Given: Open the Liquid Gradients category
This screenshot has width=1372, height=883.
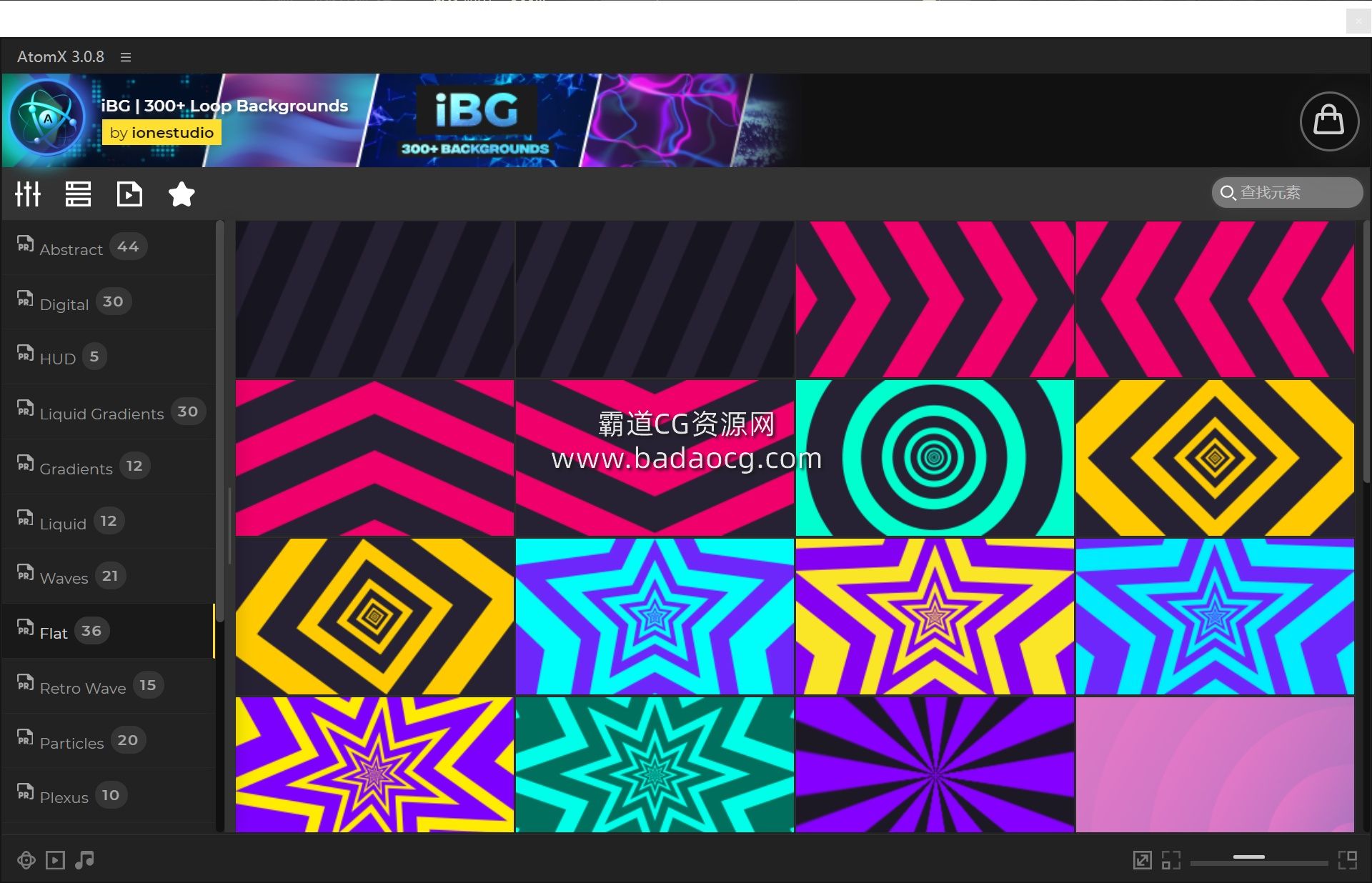Looking at the screenshot, I should pos(108,412).
